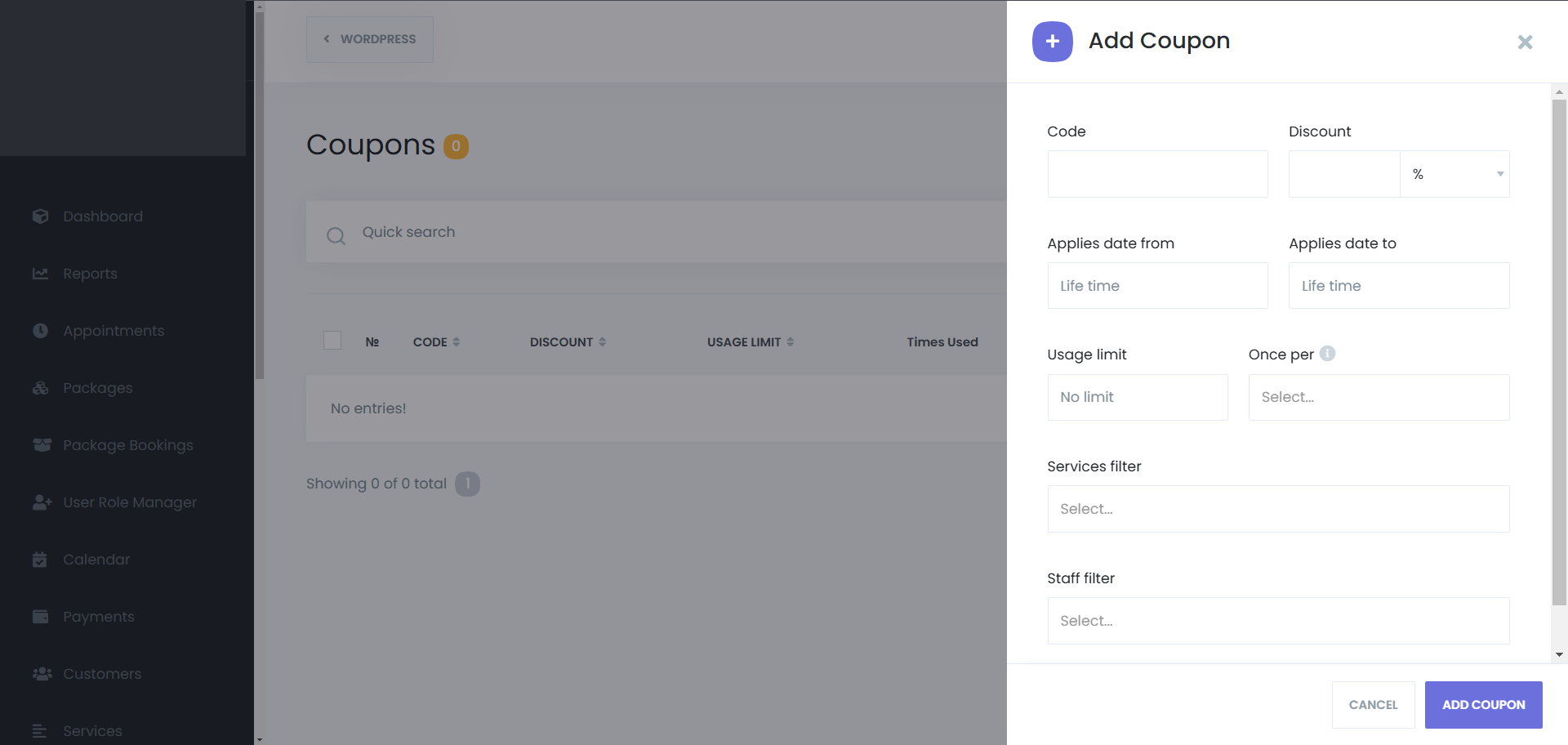
Task: Click the Reports chart icon
Action: coord(41,274)
